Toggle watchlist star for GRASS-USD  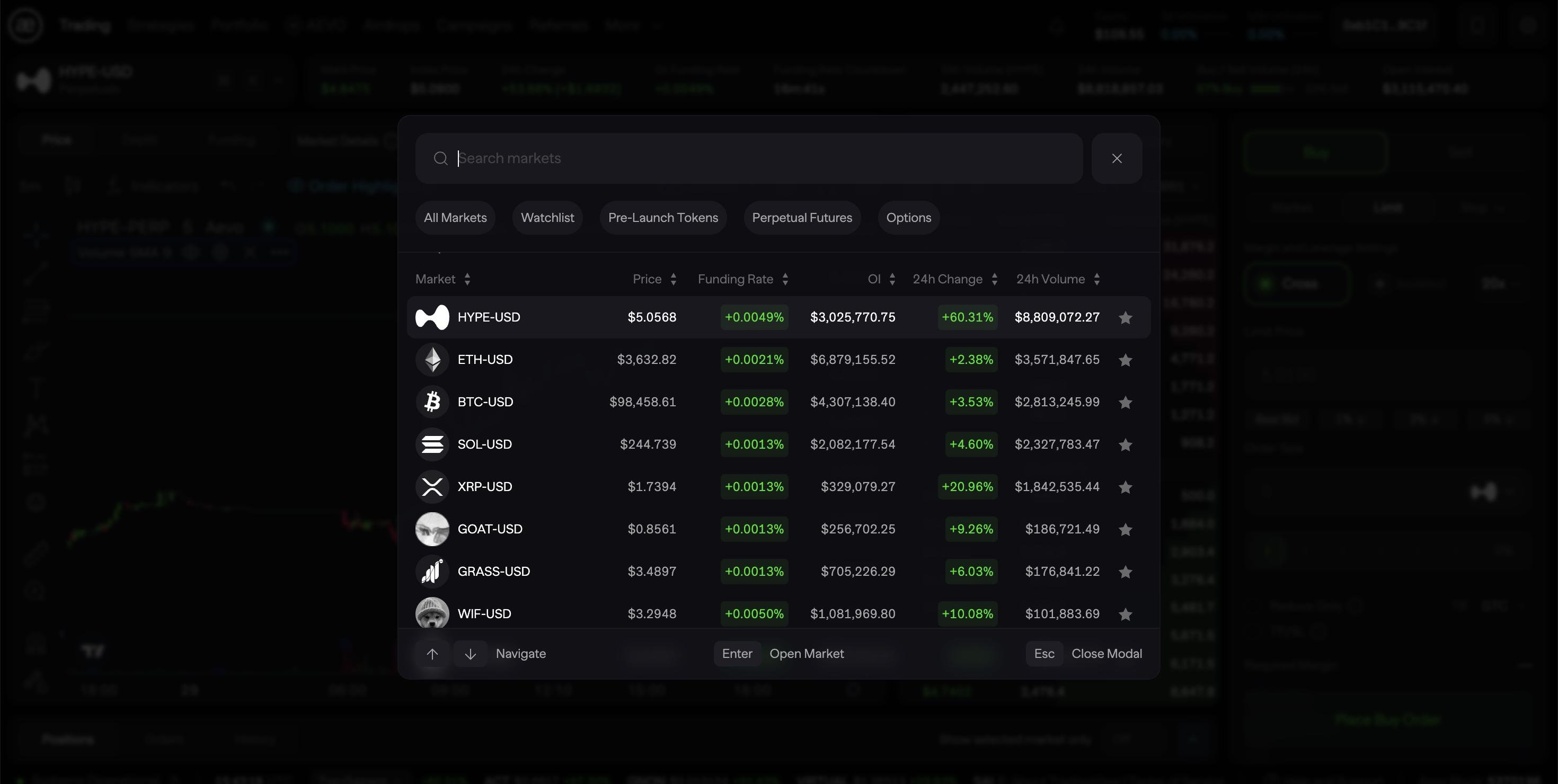click(x=1125, y=571)
